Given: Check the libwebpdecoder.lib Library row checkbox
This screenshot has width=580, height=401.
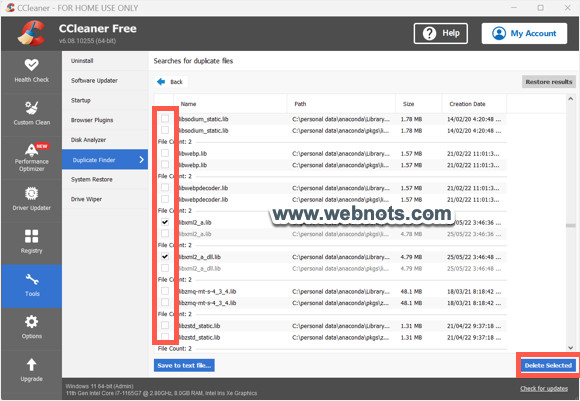Looking at the screenshot, I should pyautogui.click(x=165, y=188).
